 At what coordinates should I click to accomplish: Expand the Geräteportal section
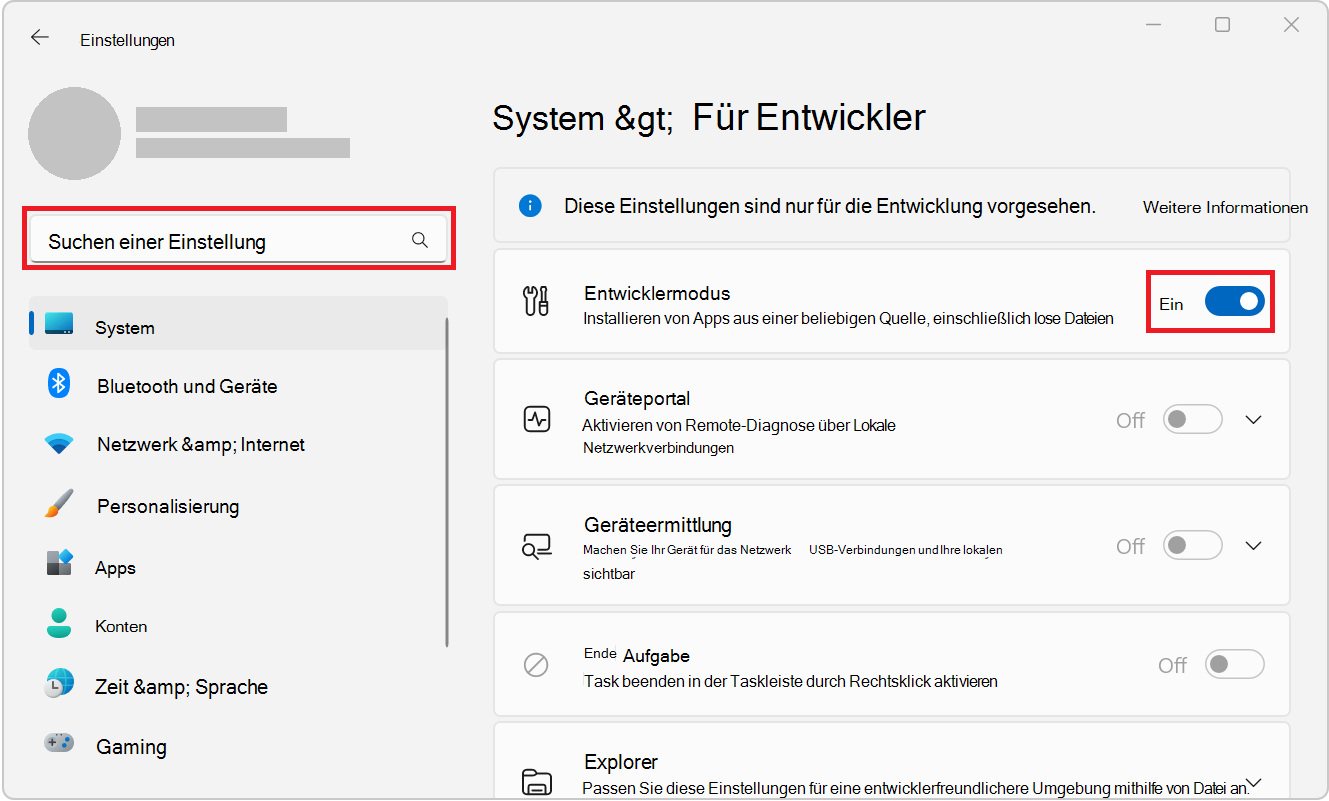[x=1253, y=419]
